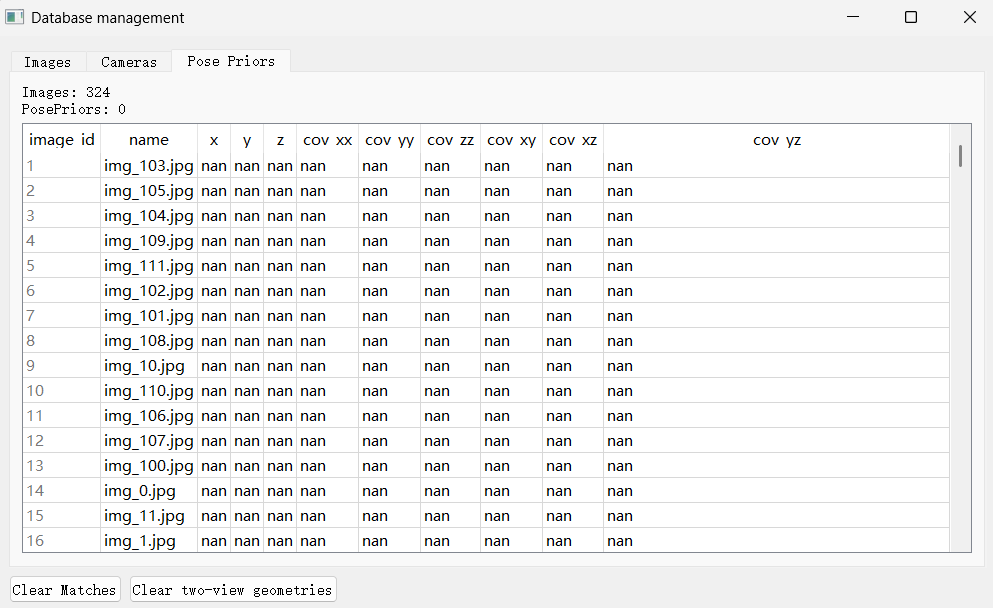Image resolution: width=993 pixels, height=608 pixels.
Task: Click the name column header
Action: [x=149, y=140]
